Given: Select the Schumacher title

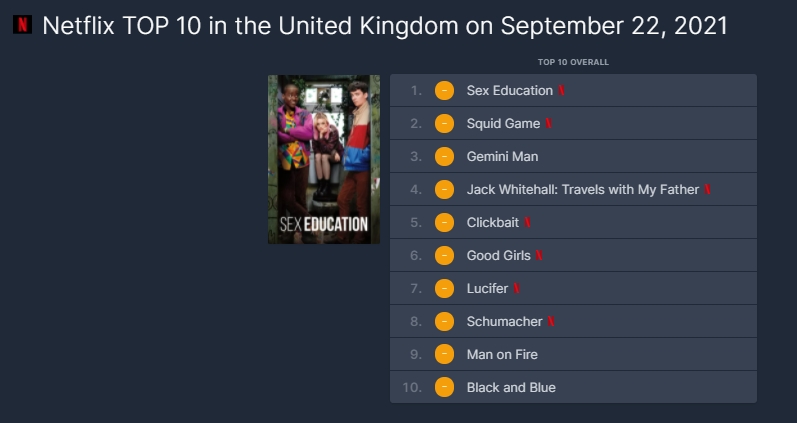Looking at the screenshot, I should pyautogui.click(x=504, y=321).
